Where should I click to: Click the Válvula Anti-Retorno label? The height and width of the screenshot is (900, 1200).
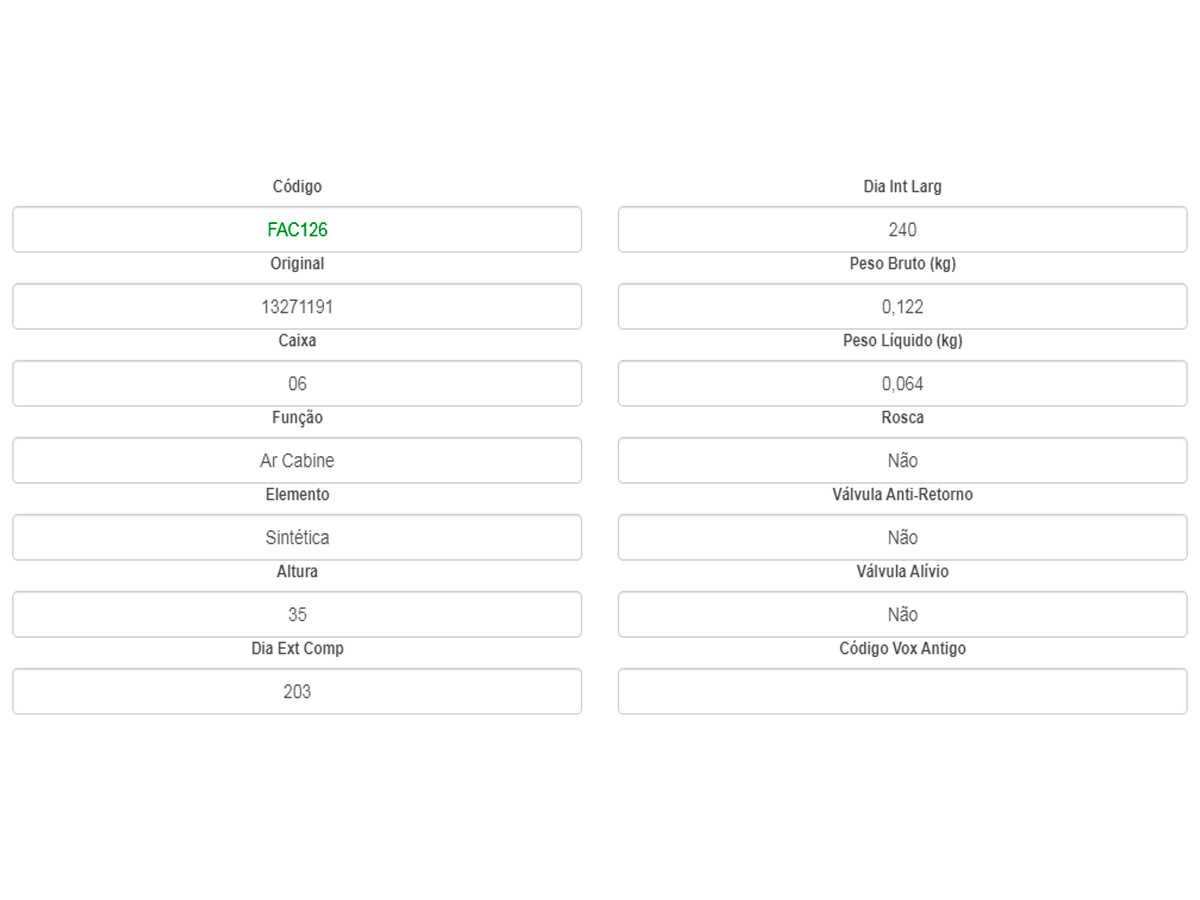click(902, 495)
